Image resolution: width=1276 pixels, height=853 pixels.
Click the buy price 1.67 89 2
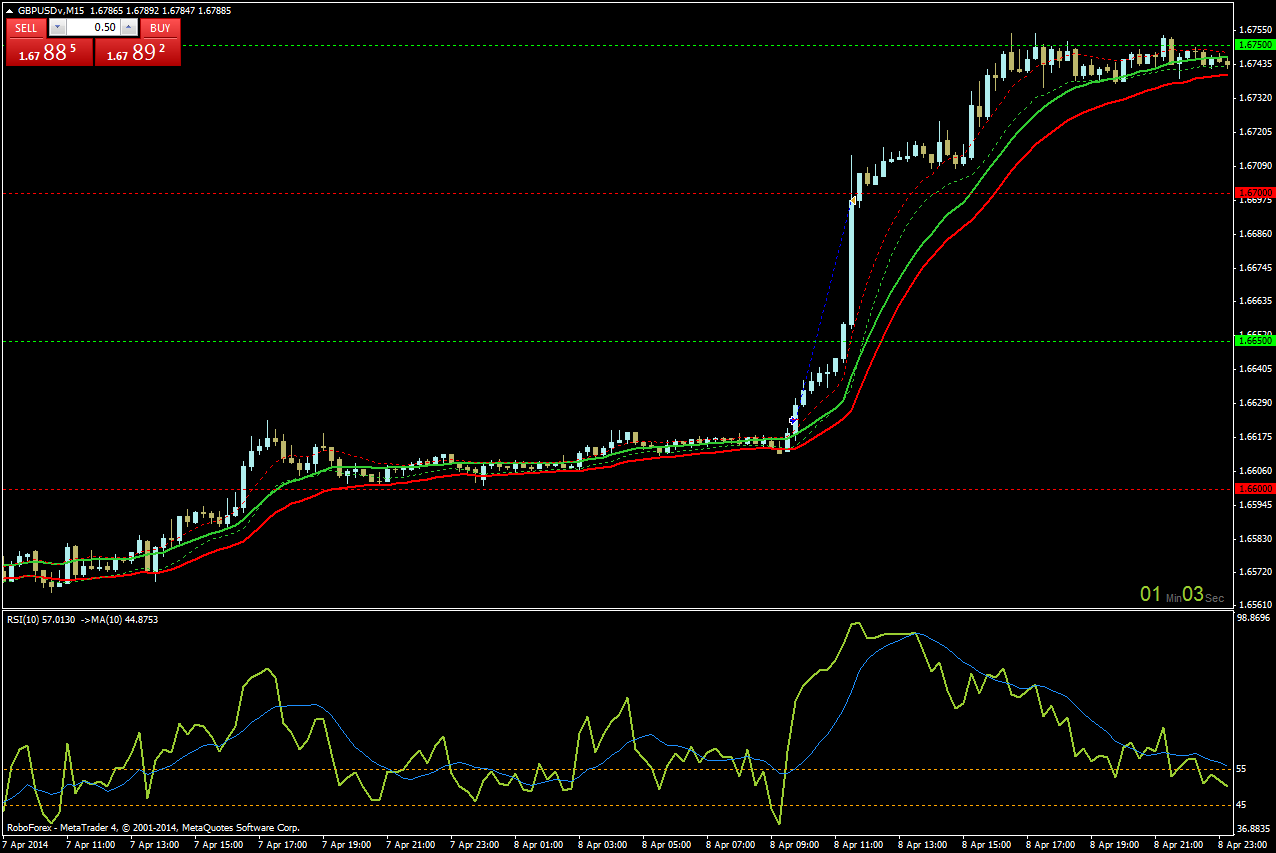(x=138, y=53)
